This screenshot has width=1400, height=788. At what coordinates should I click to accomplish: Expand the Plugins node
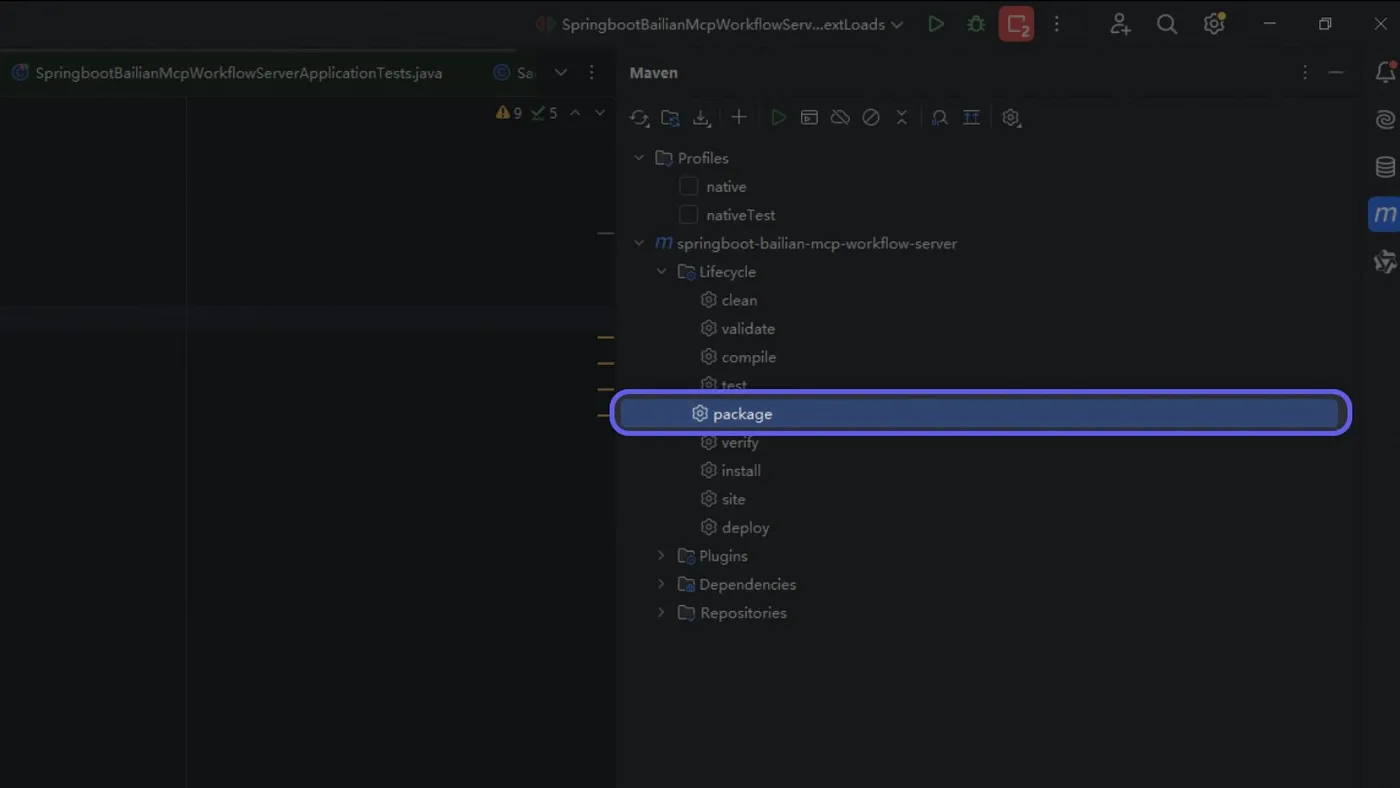click(x=661, y=555)
